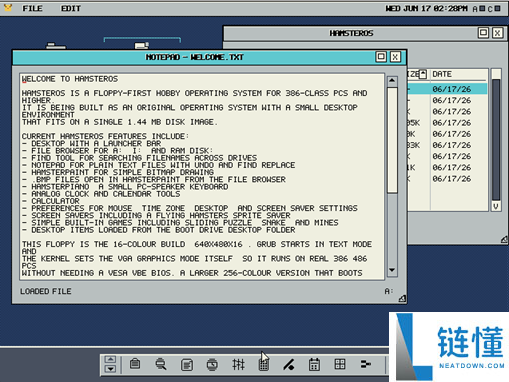This screenshot has width=509, height=382.
Task: Click the size column sort arrow
Action: tap(423, 74)
